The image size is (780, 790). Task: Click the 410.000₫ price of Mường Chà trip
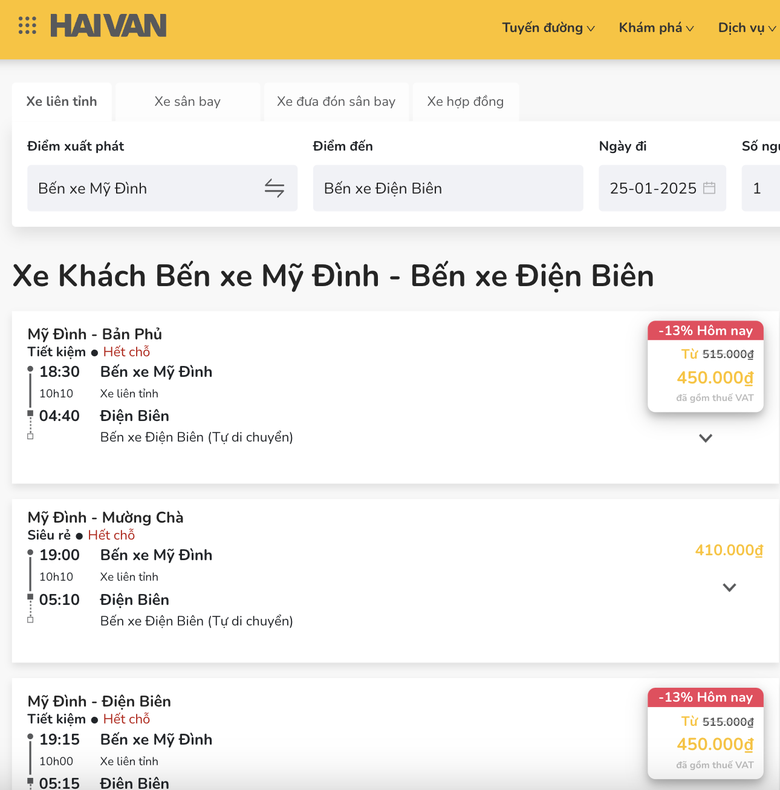click(x=729, y=550)
